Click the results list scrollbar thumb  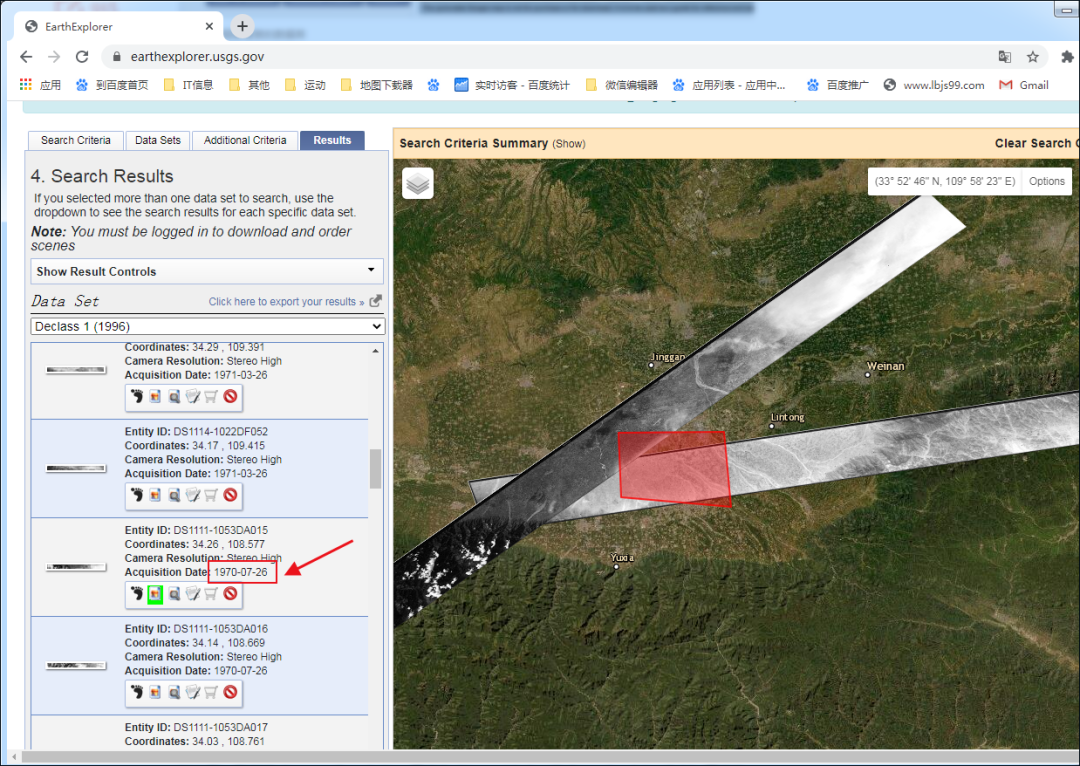(375, 468)
